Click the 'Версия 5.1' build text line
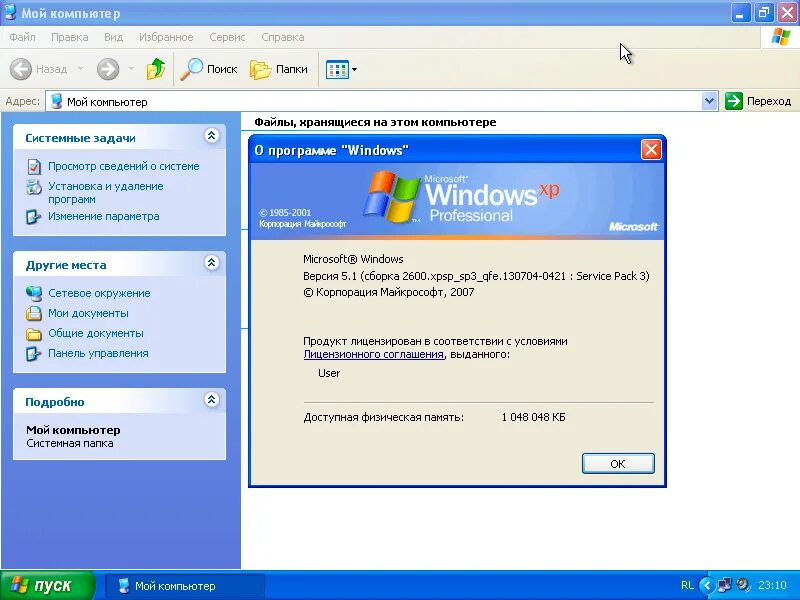800x600 pixels. pos(476,276)
